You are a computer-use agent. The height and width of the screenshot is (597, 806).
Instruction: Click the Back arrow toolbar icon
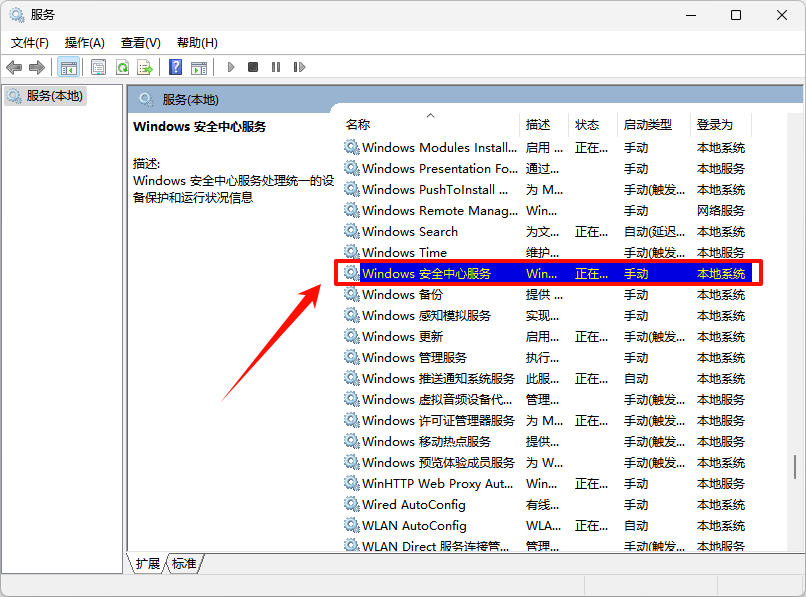click(14, 67)
